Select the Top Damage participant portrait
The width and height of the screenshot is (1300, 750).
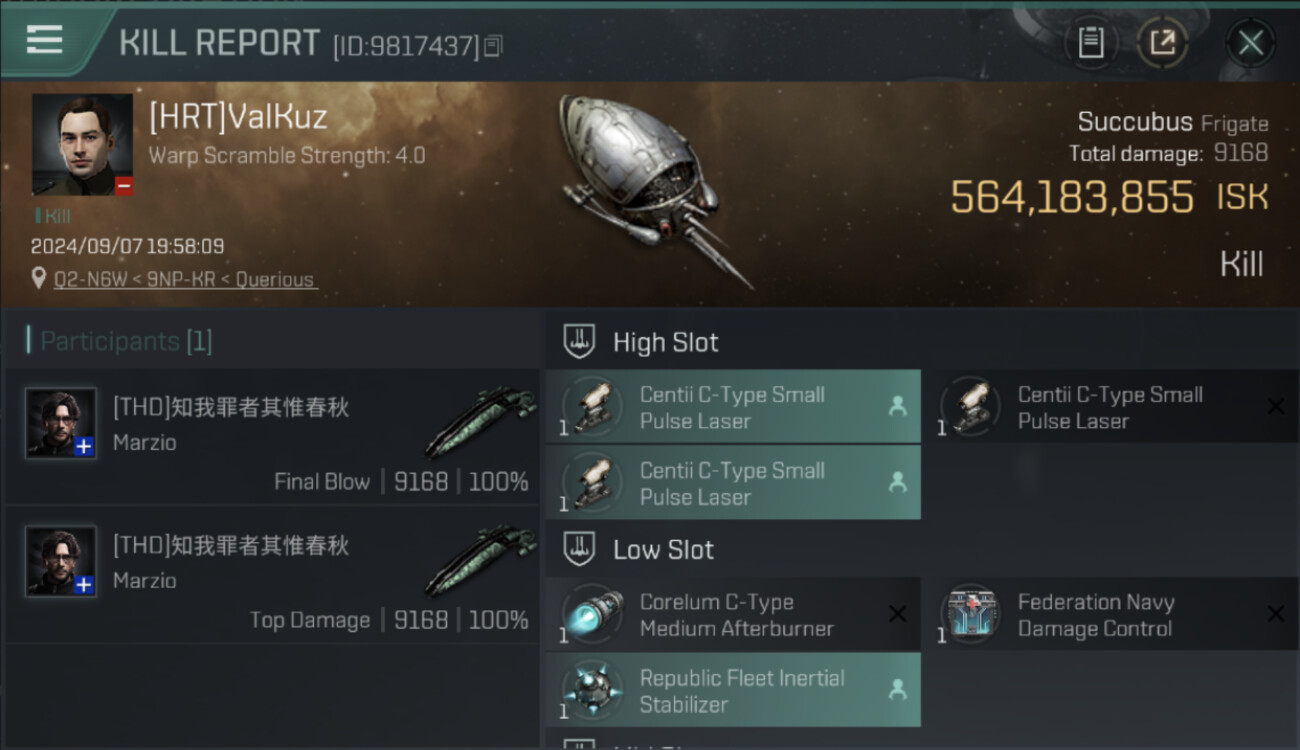61,561
